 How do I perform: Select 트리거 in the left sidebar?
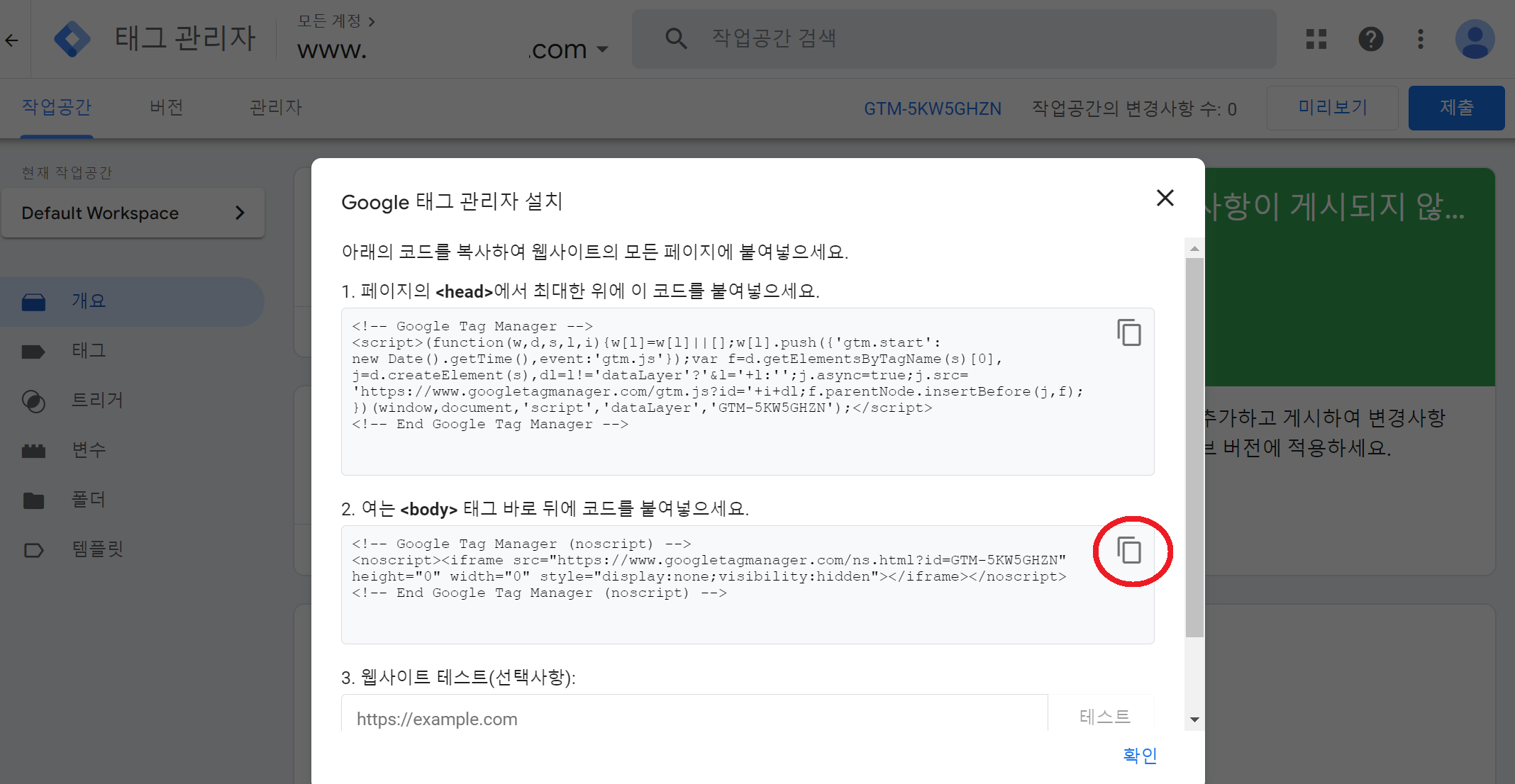point(97,401)
